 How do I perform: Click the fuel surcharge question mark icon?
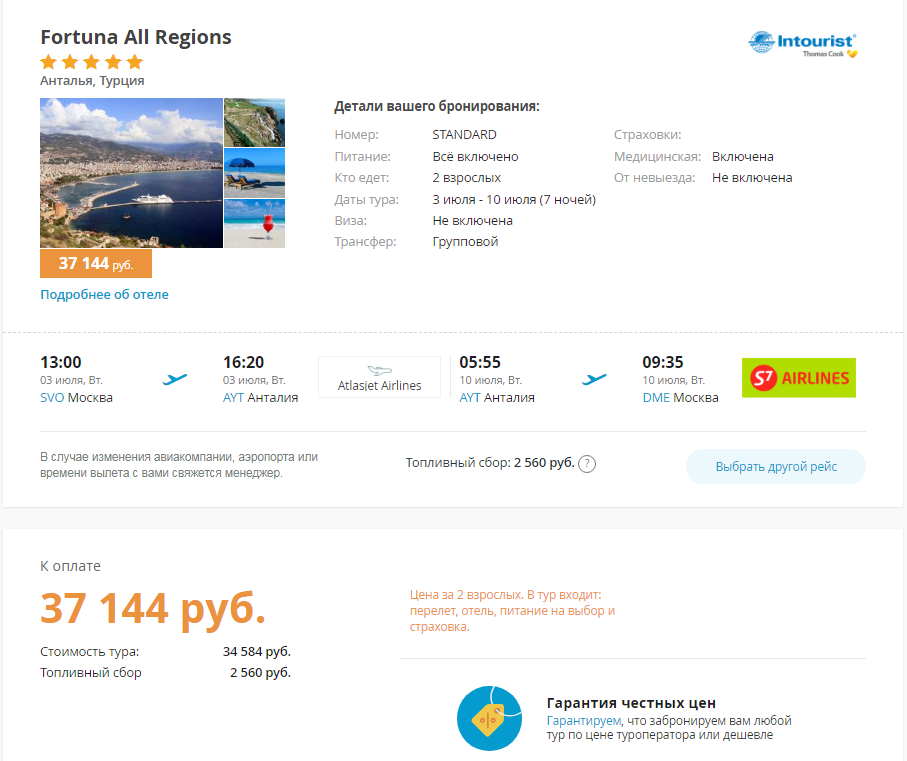tap(588, 464)
